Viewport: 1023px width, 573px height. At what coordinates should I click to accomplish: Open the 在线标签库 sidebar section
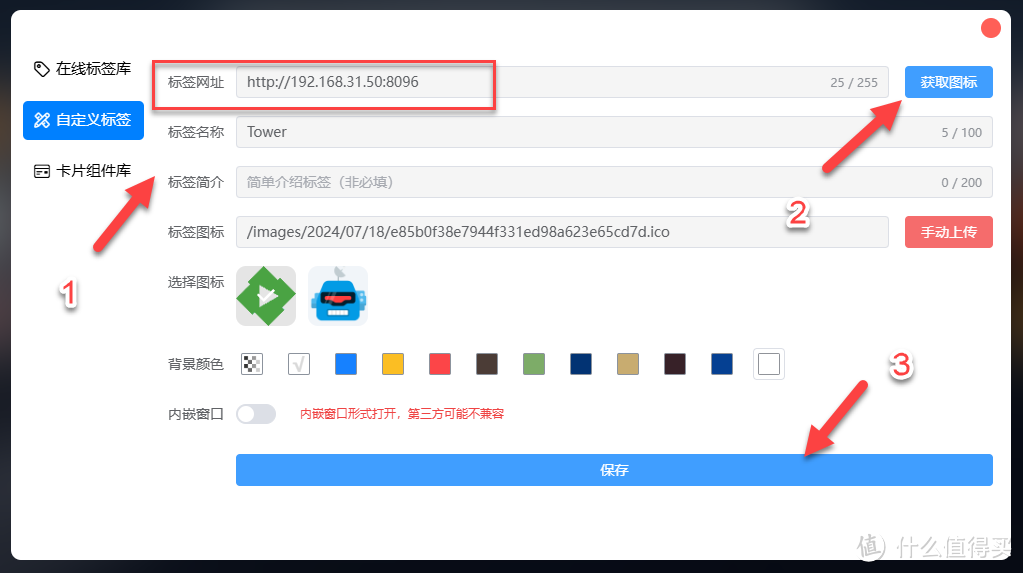83,69
